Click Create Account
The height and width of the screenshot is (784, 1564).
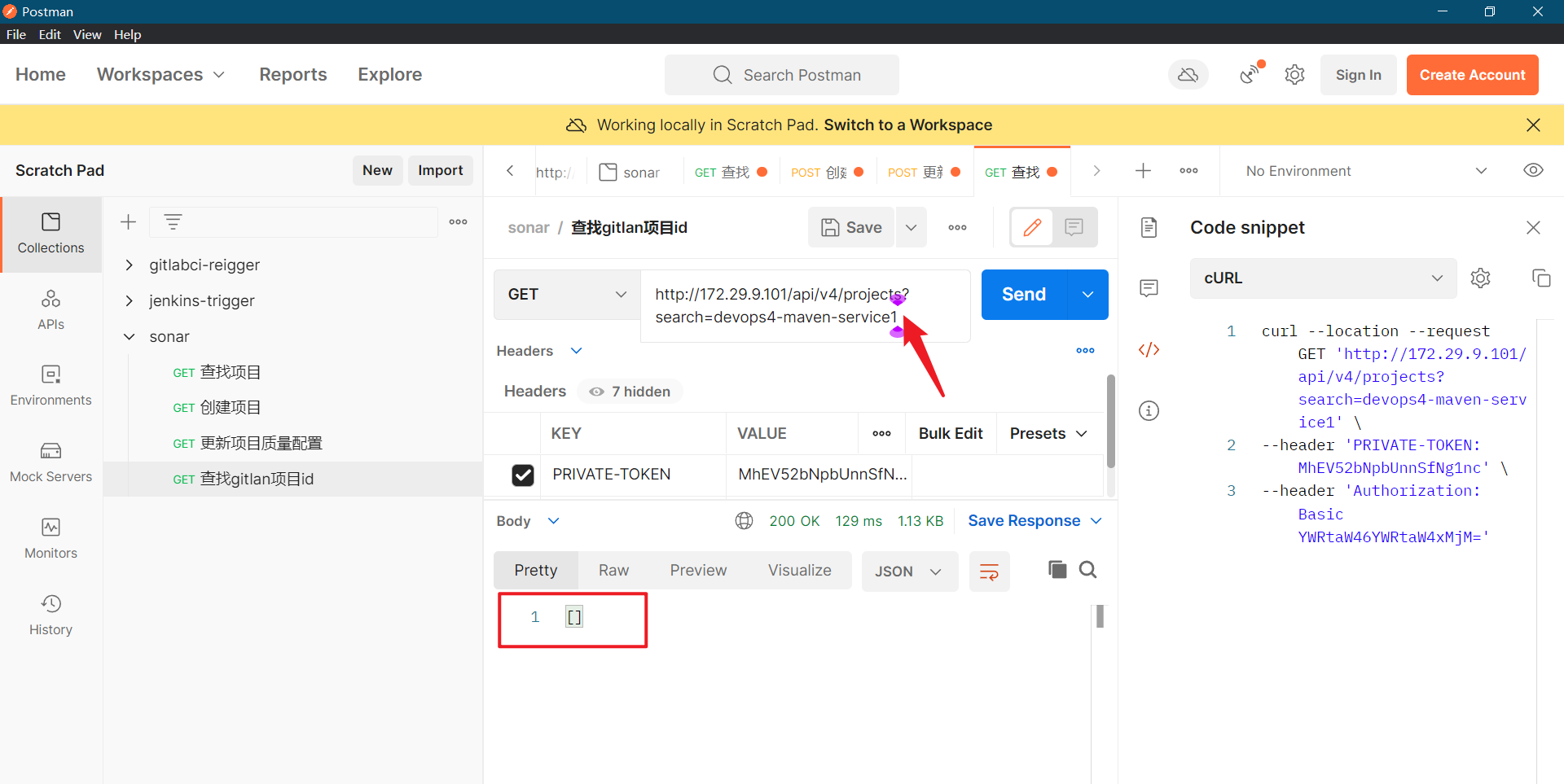tap(1472, 75)
